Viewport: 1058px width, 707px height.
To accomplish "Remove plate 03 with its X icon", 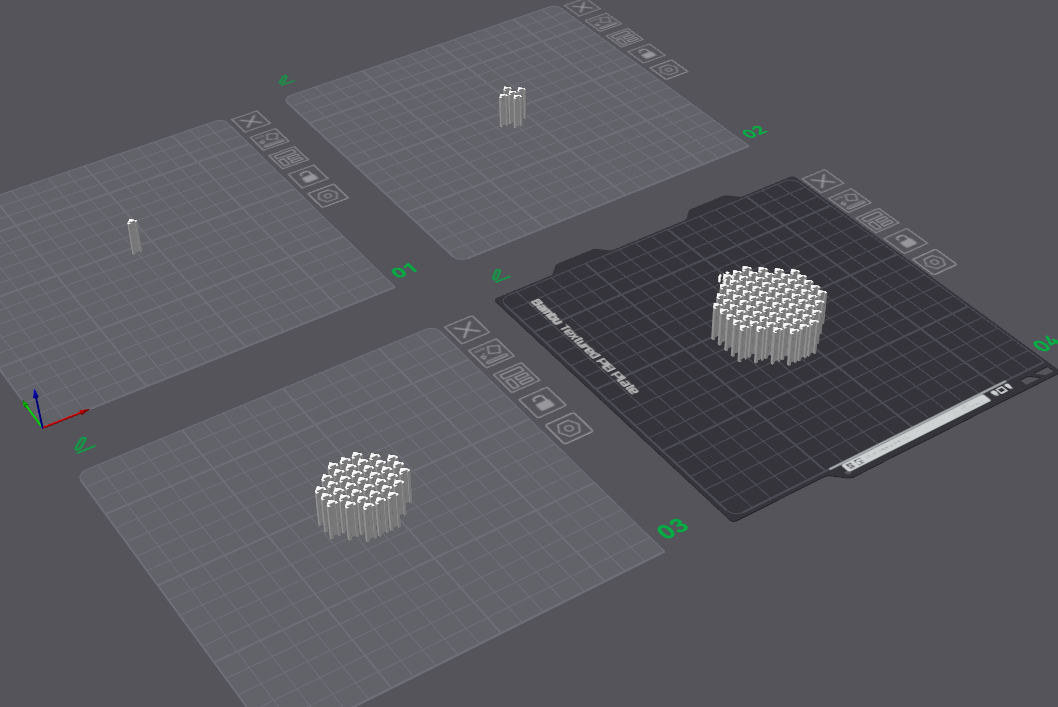I will 467,330.
